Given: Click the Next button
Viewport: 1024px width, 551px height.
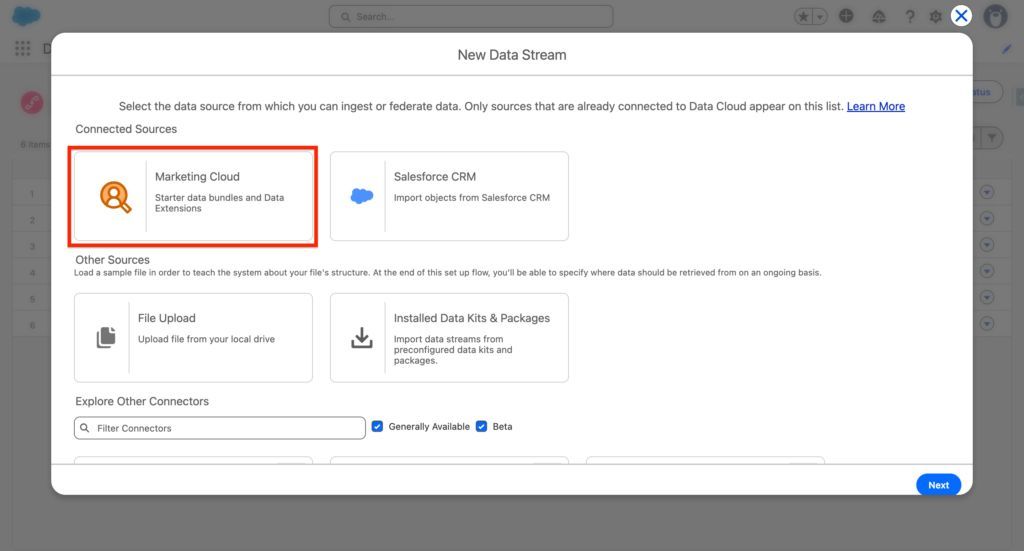Looking at the screenshot, I should coord(938,485).
